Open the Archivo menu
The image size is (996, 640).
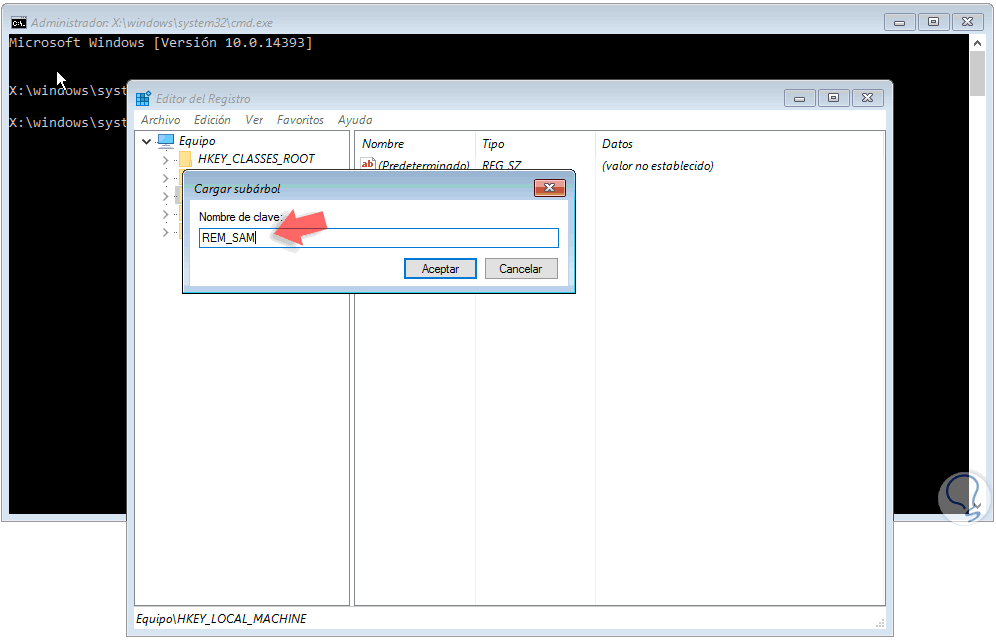pyautogui.click(x=160, y=120)
